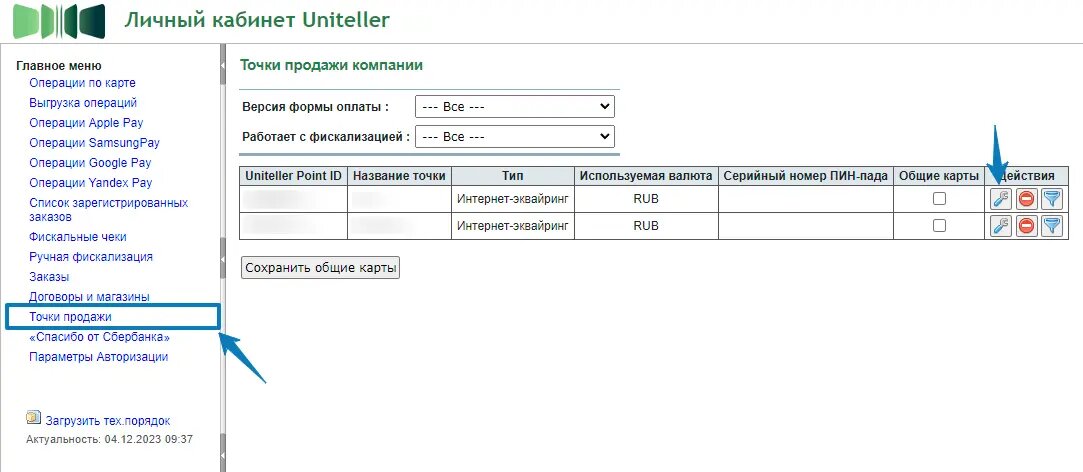Screen dimensions: 1083x472
Task: Open Операции SamsungPay menu item
Action: pos(95,143)
